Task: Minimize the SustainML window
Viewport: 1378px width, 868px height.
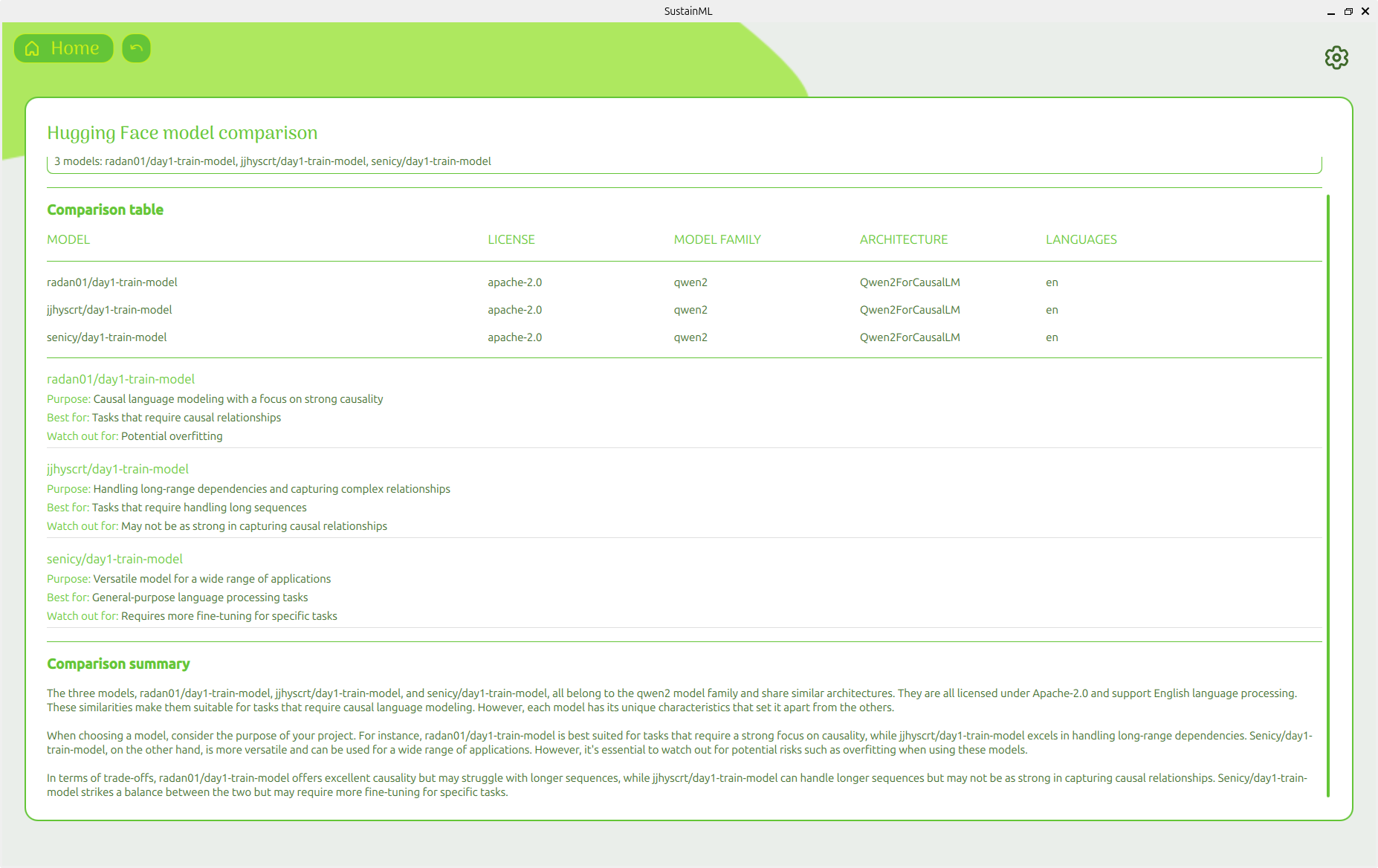Action: pos(1330,11)
